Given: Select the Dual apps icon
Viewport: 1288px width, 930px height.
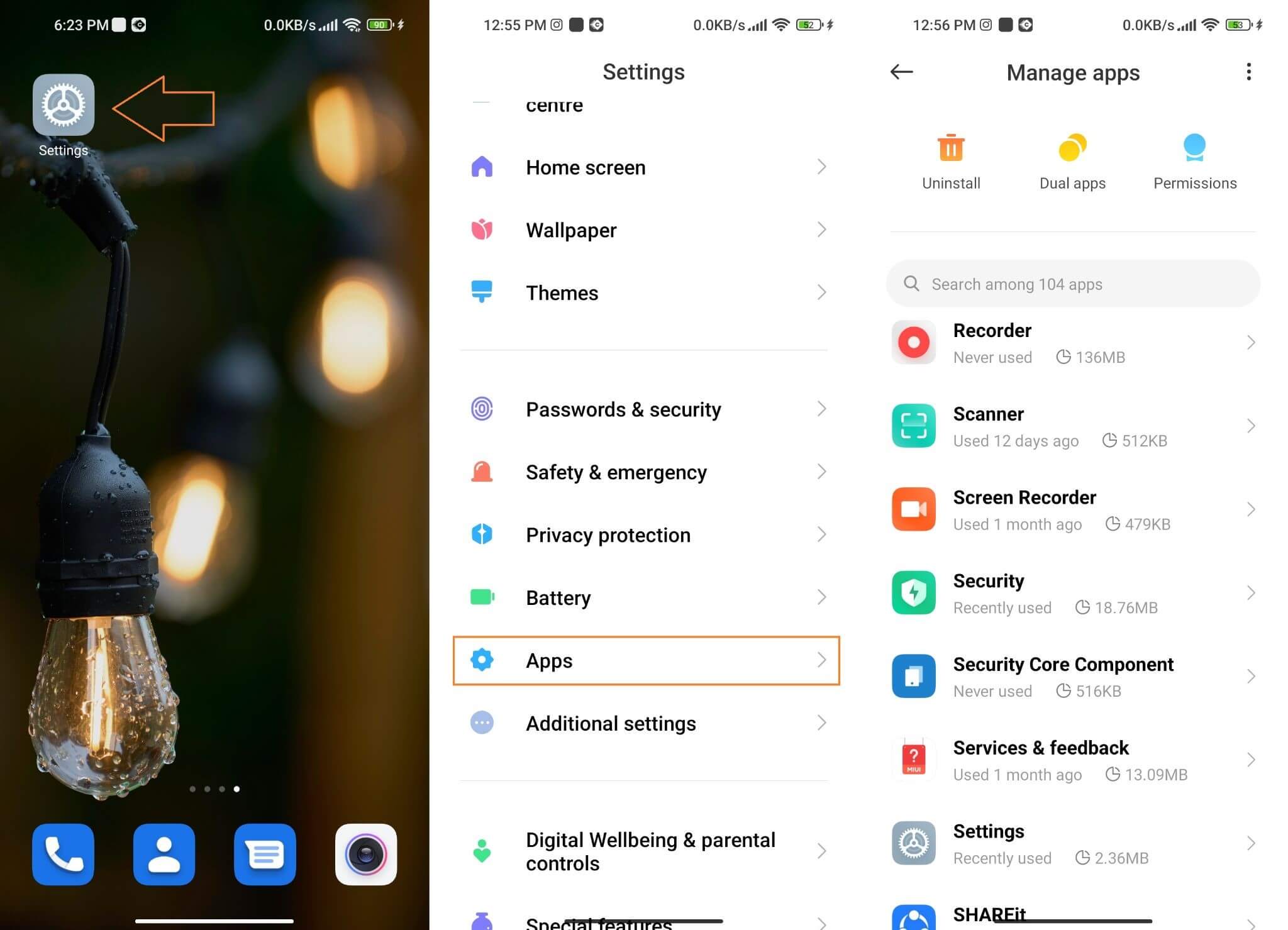Looking at the screenshot, I should (x=1073, y=148).
